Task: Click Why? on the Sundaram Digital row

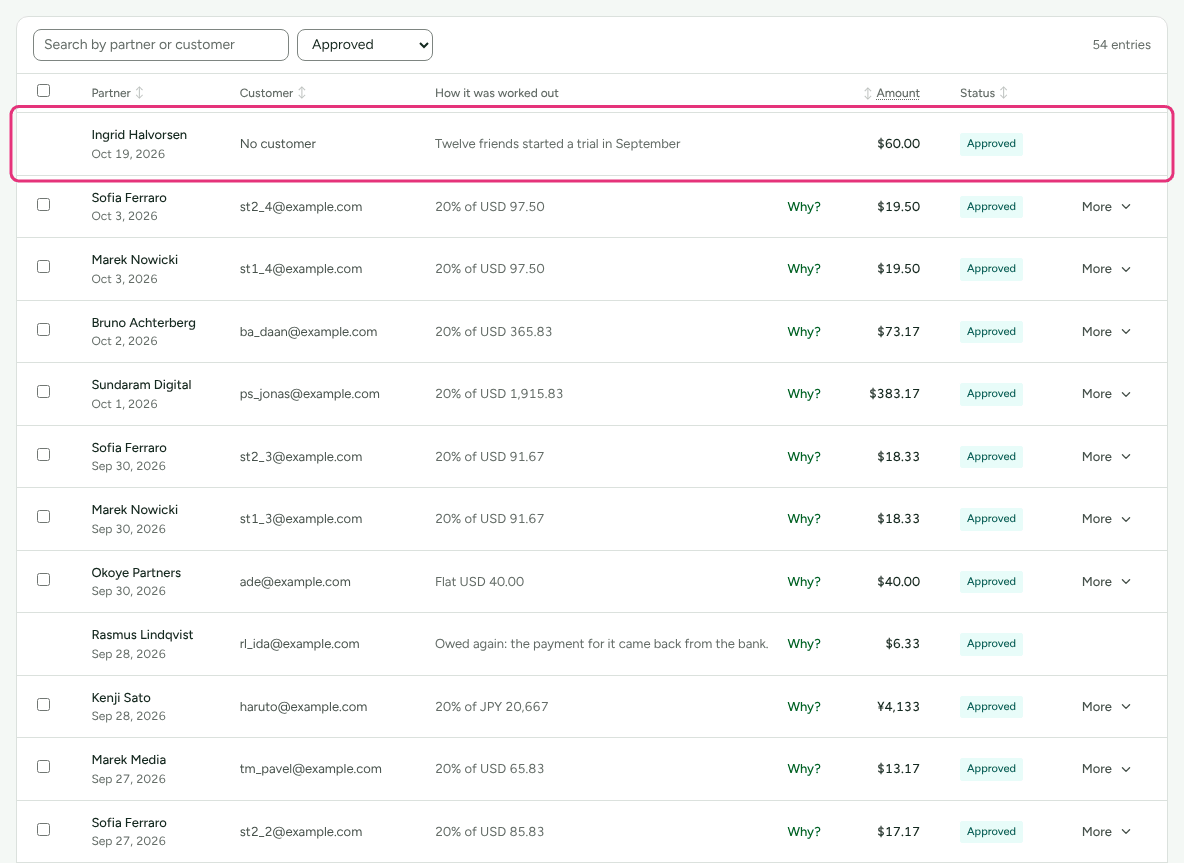Action: (x=803, y=394)
